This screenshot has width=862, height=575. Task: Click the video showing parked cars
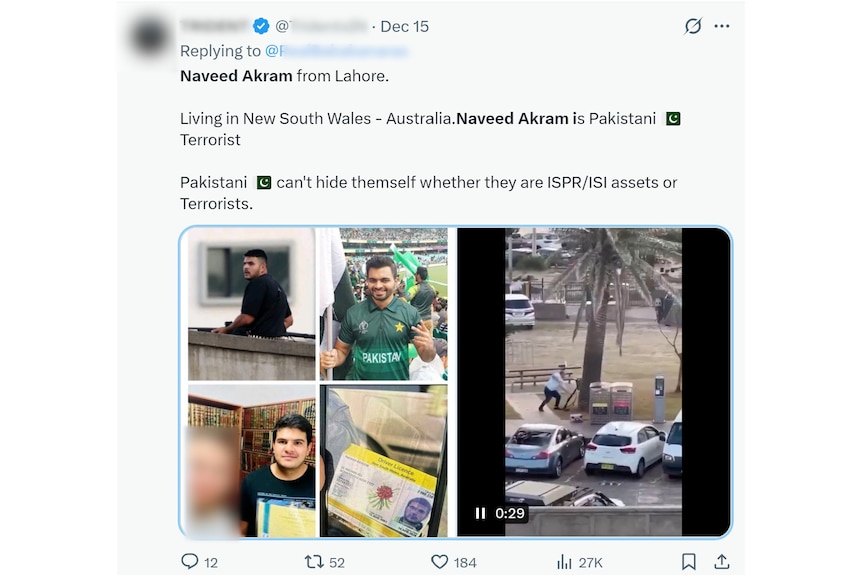pyautogui.click(x=594, y=382)
